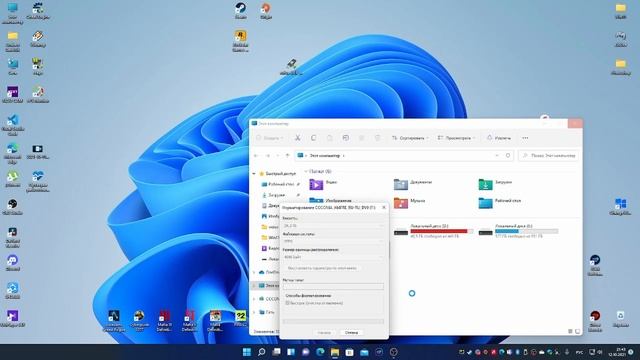Go up one folder level in Explorer

click(x=288, y=156)
